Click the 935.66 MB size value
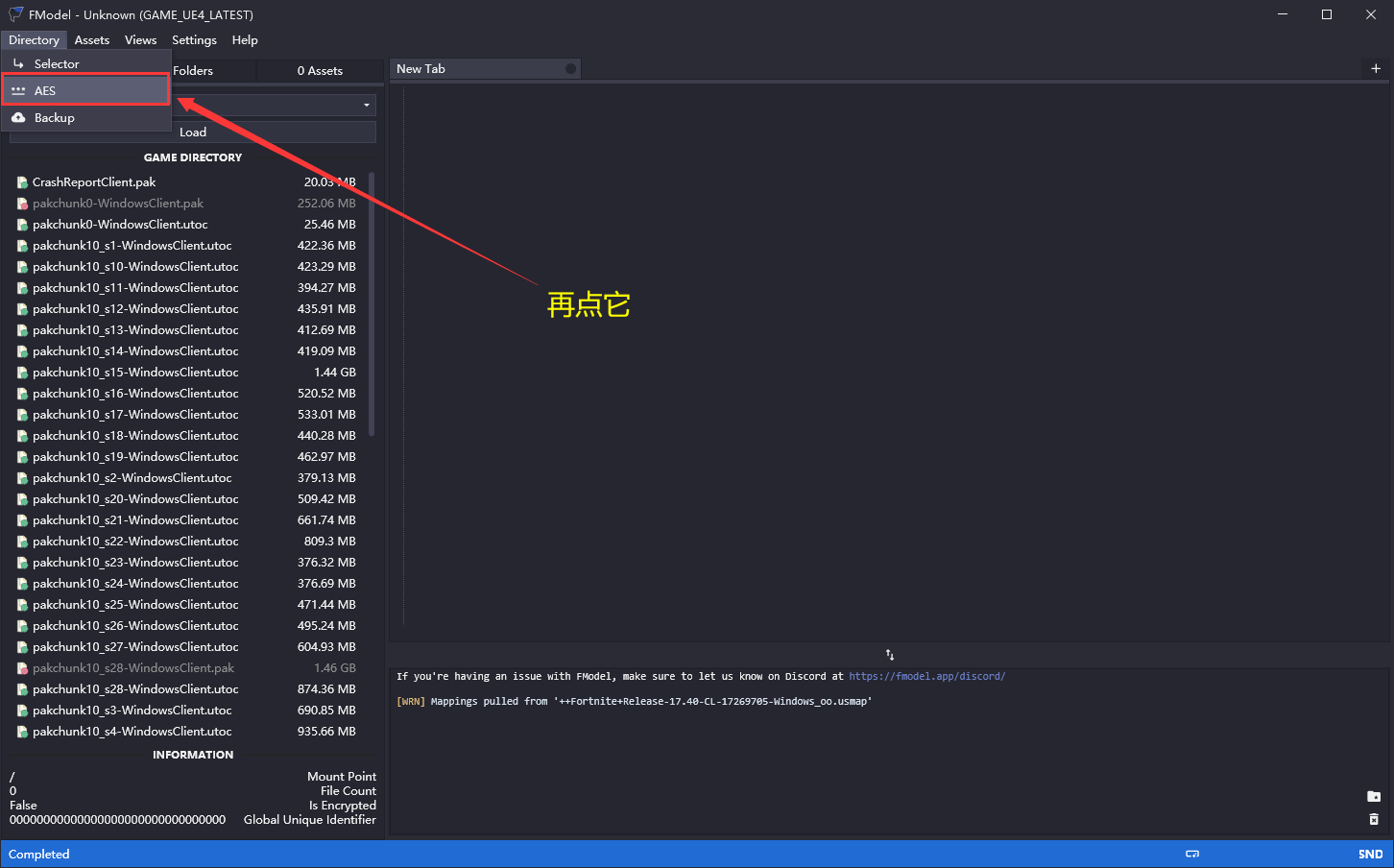Image resolution: width=1394 pixels, height=868 pixels. 326,732
